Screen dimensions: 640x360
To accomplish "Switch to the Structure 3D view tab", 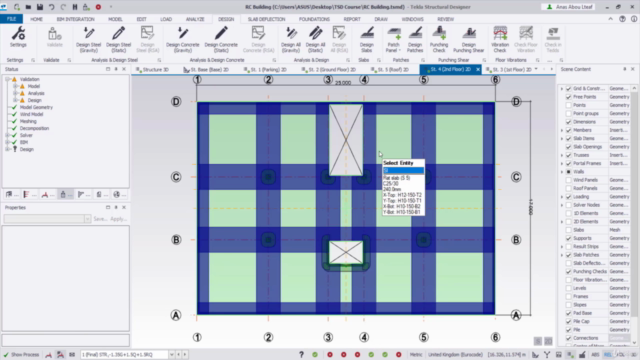I will 152,69.
